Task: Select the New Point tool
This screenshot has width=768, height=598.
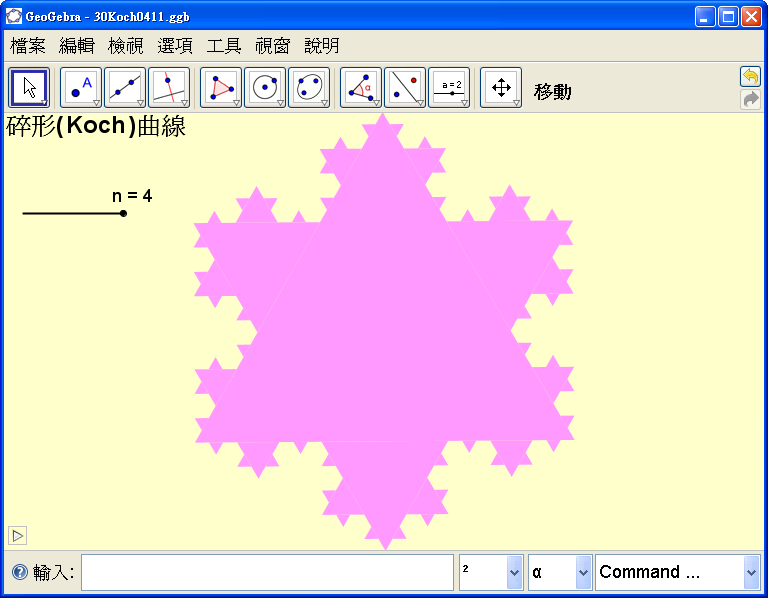Action: click(x=81, y=88)
